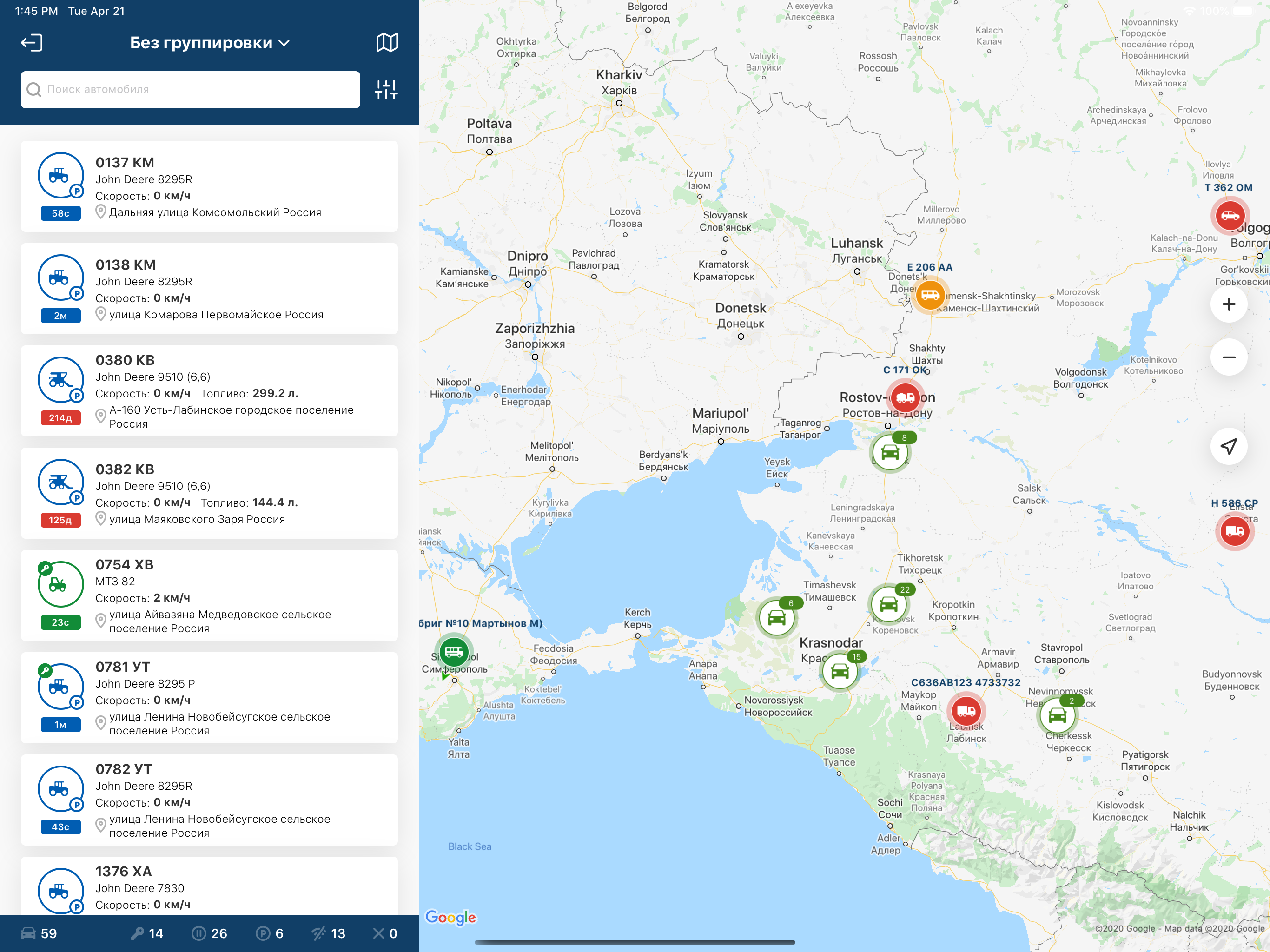Toggle the map view icon in header
Screen dimensions: 1270x952
(387, 42)
